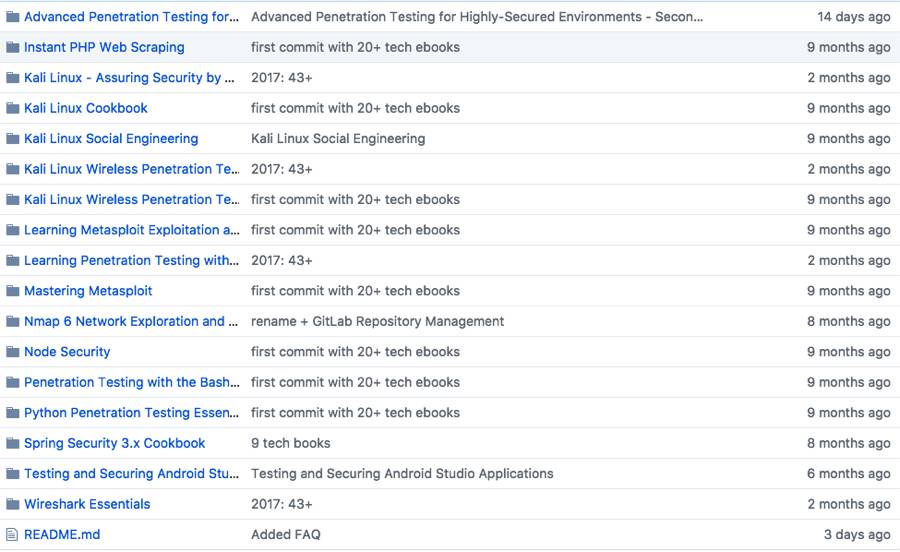Click '2 months ago' in Wireshark Essentials row
The image size is (900, 552).
click(x=849, y=503)
